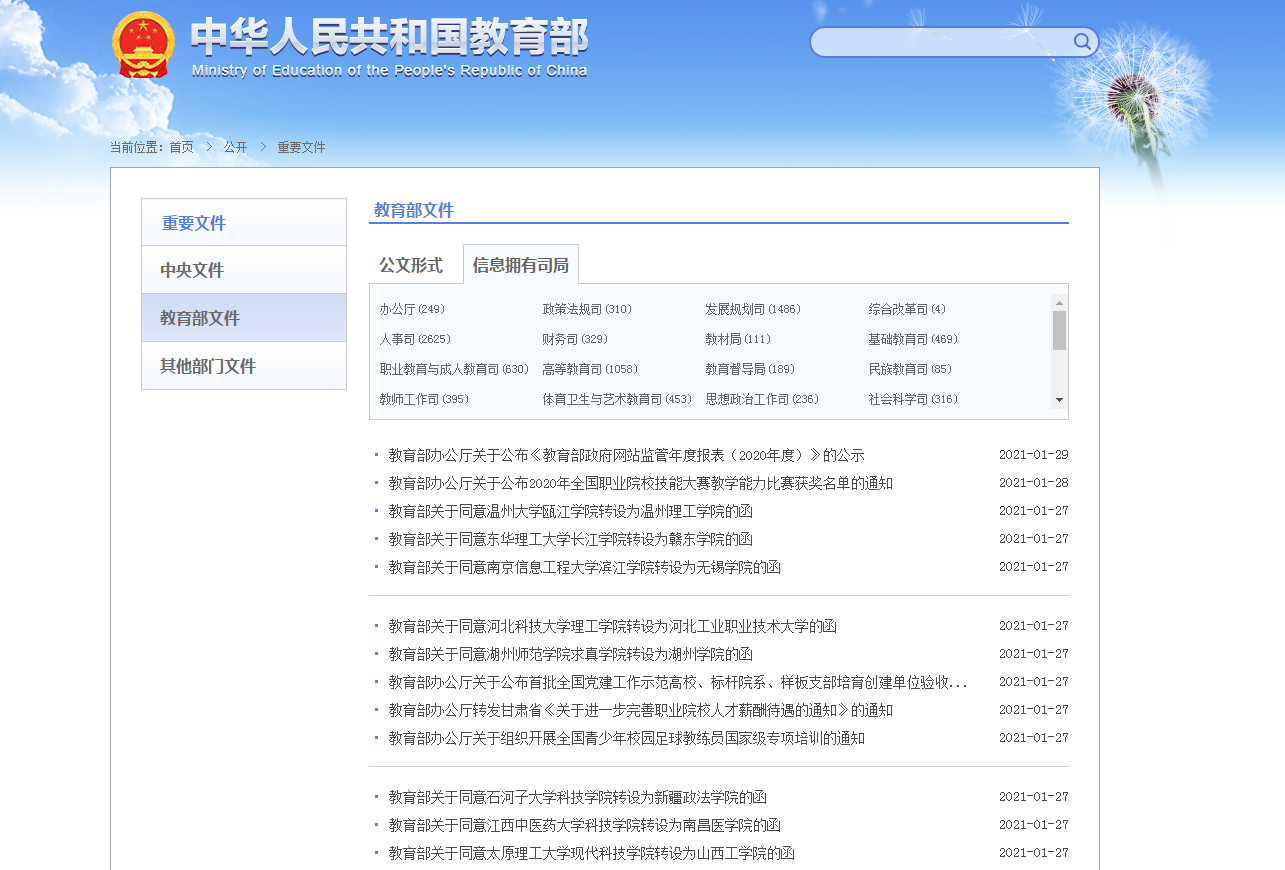Image resolution: width=1285 pixels, height=870 pixels.
Task: Click the search magnifier icon
Action: (x=1082, y=41)
